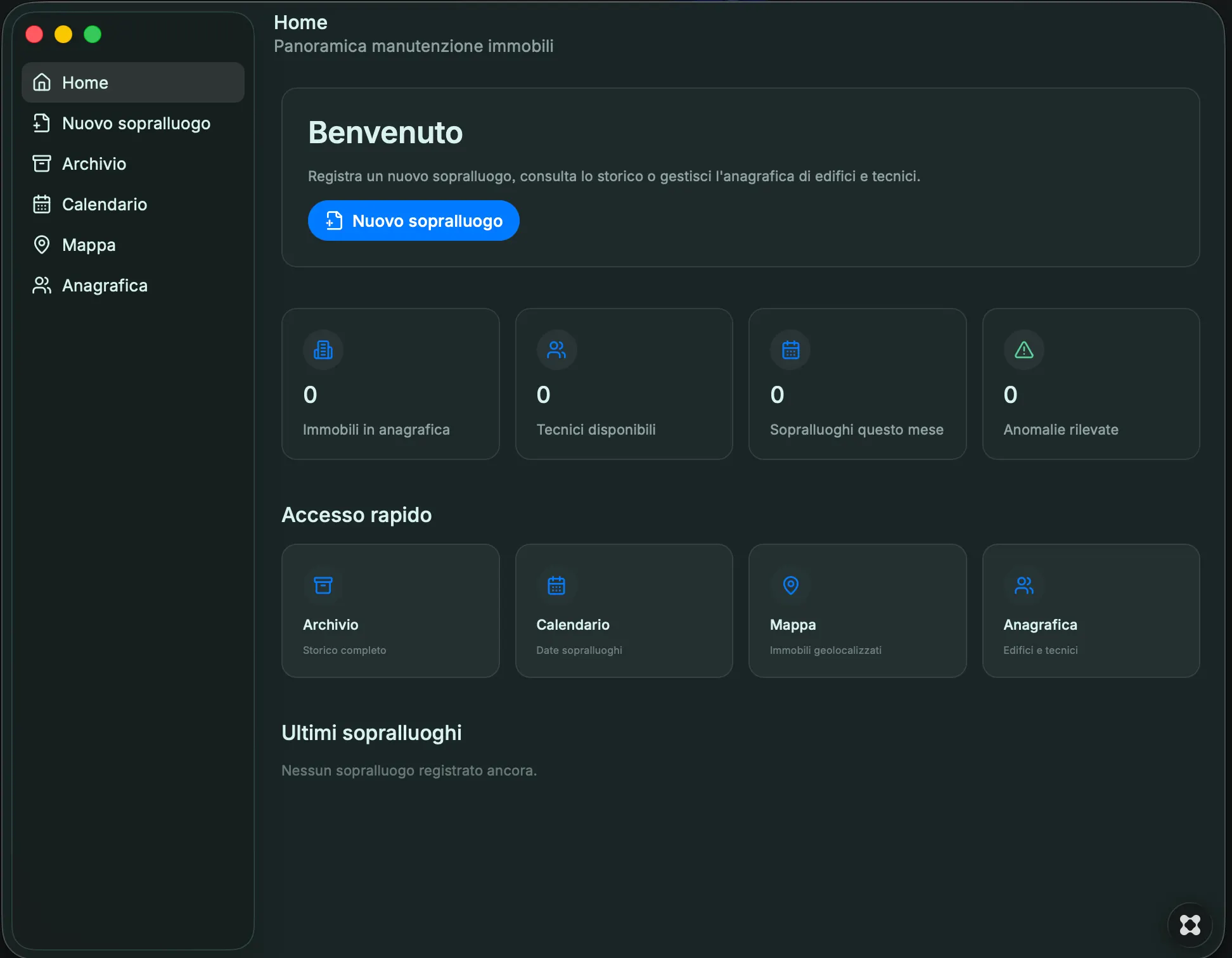The image size is (1232, 958).
Task: Click the Mappa pin icon in sidebar
Action: [42, 245]
